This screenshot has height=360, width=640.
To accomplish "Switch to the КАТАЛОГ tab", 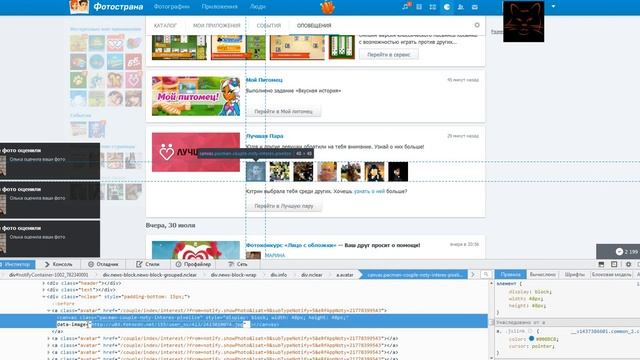I will coord(165,25).
